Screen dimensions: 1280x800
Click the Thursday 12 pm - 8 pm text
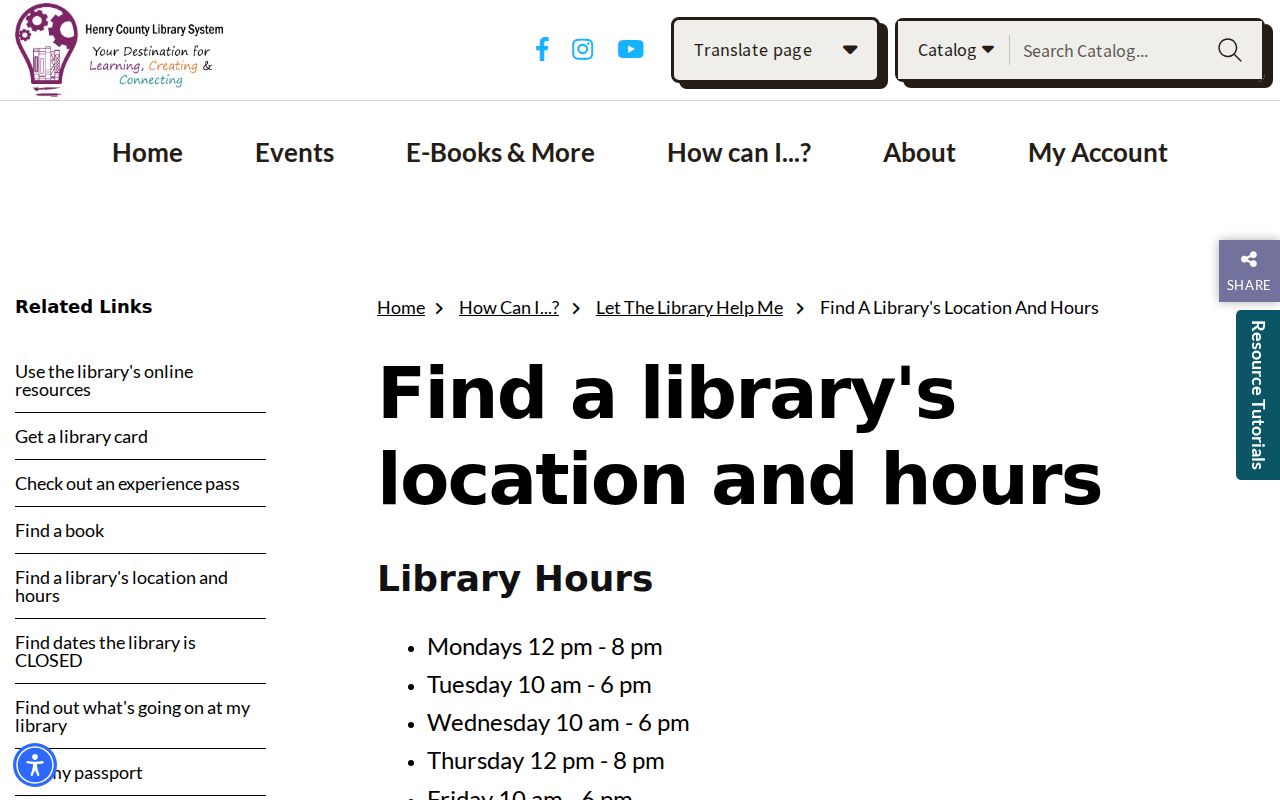click(x=546, y=761)
